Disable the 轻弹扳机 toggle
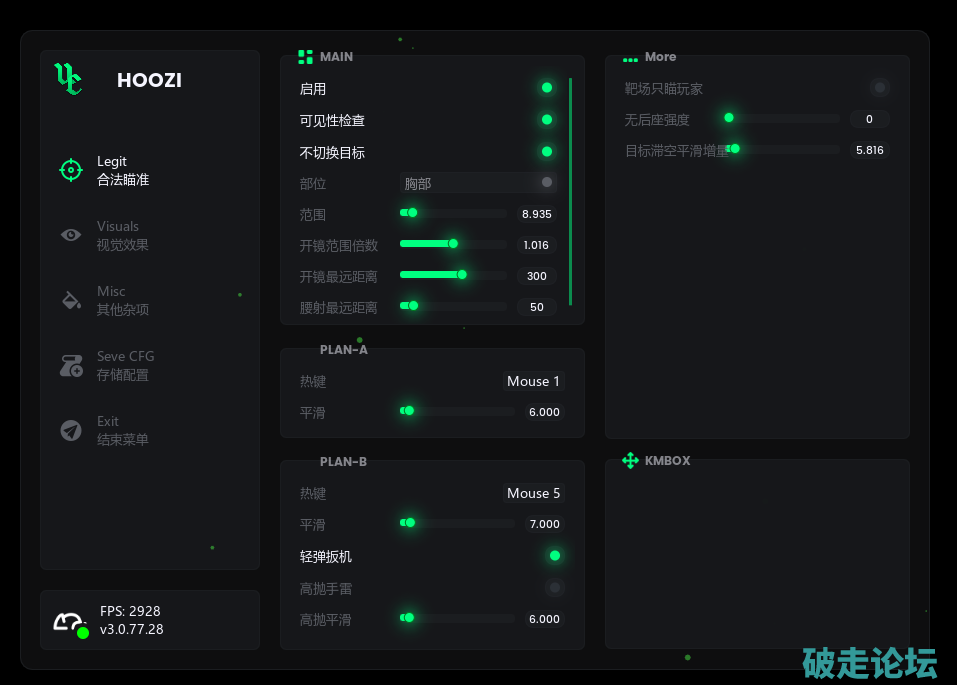Image resolution: width=957 pixels, height=685 pixels. [x=554, y=556]
